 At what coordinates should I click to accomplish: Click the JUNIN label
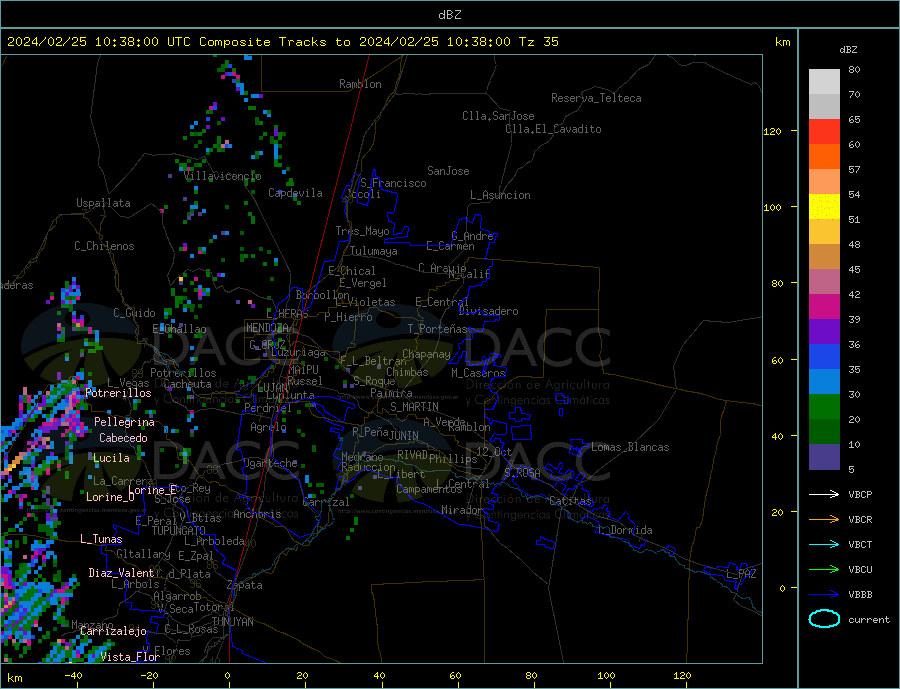pos(404,436)
